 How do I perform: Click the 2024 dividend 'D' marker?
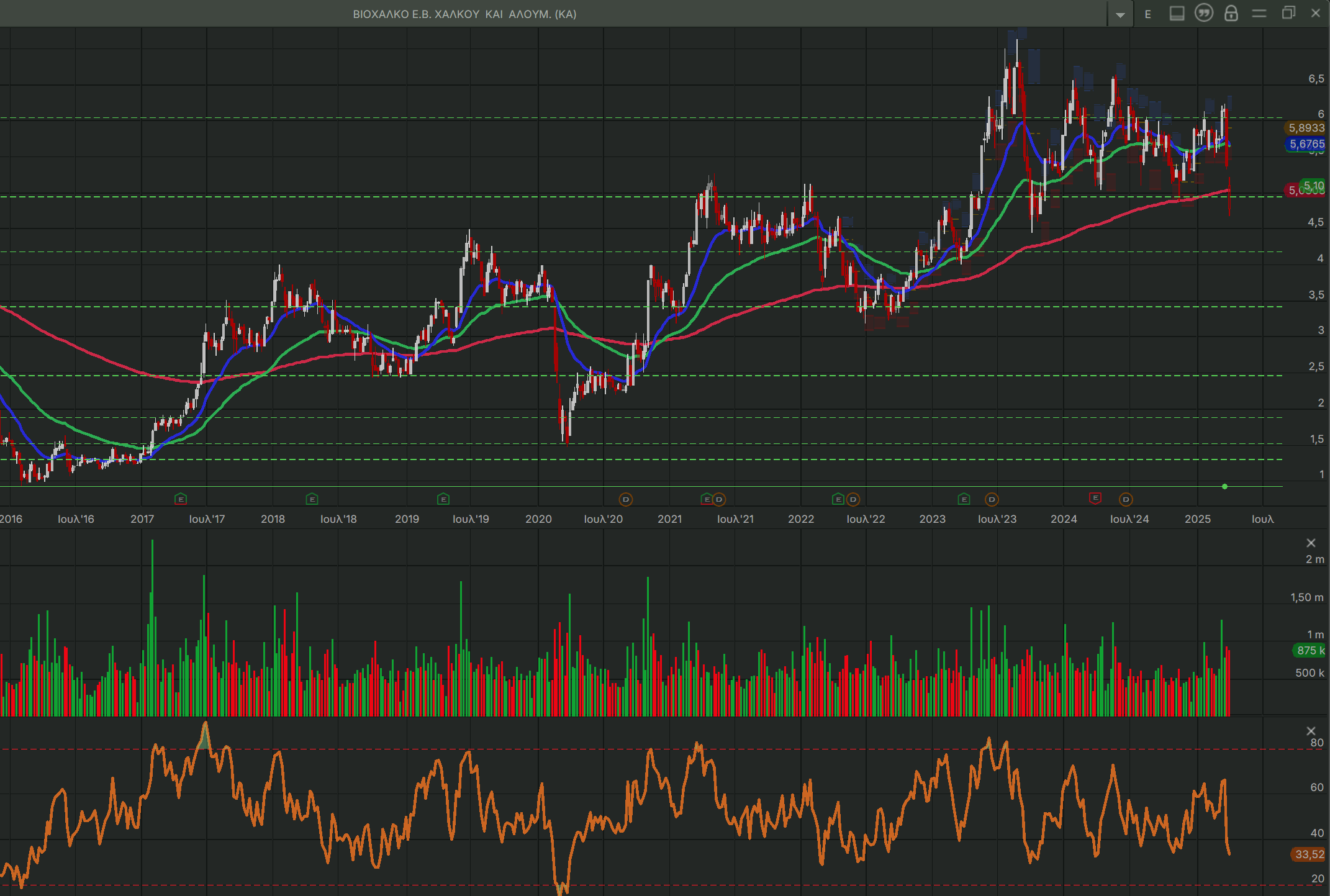1126,499
